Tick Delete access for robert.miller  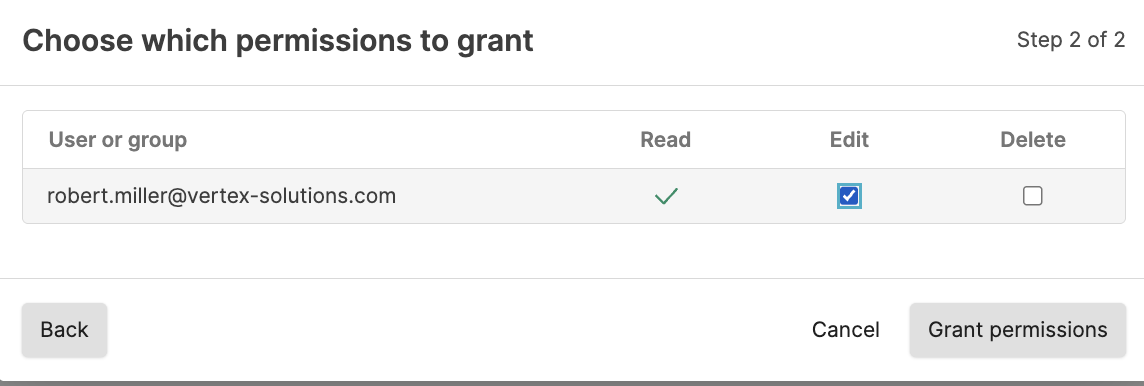tap(1032, 196)
